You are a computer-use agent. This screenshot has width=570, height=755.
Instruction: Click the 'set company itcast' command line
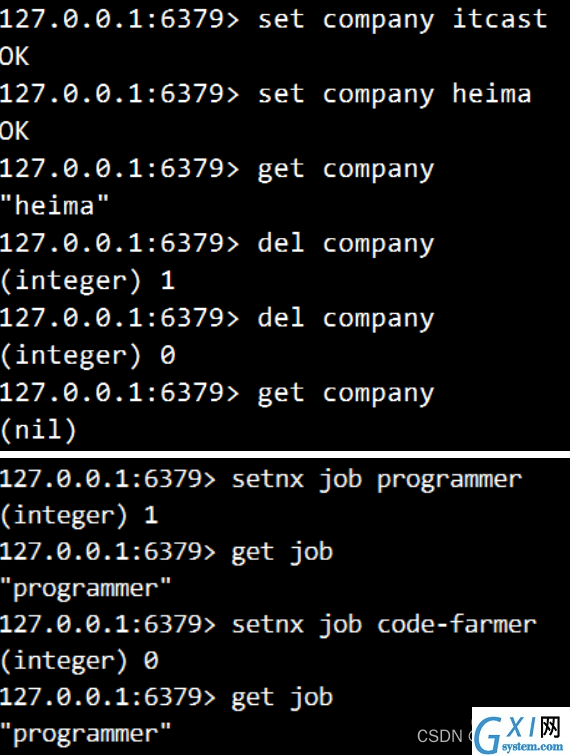click(273, 19)
